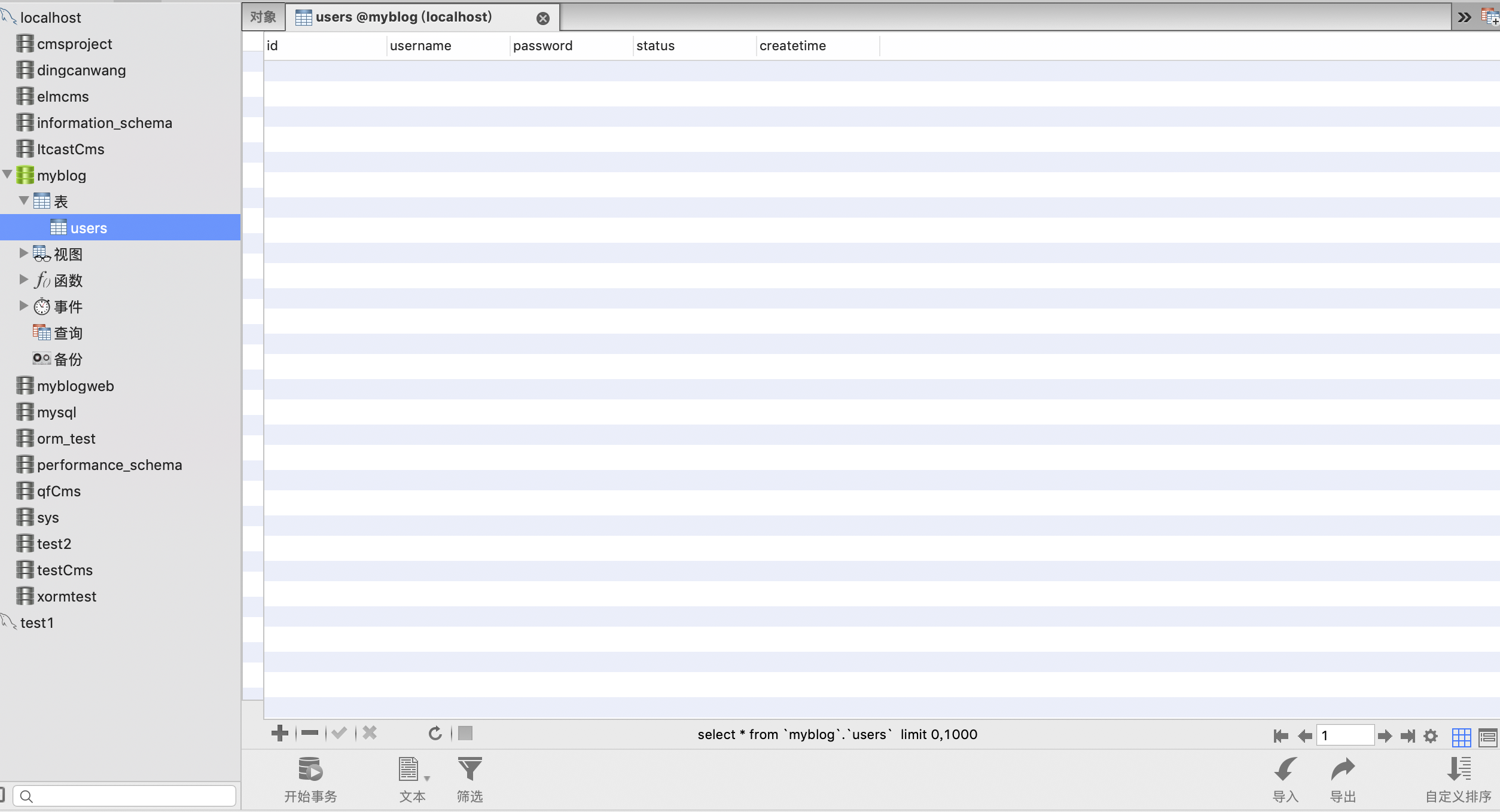Switch to grid view

click(1461, 737)
